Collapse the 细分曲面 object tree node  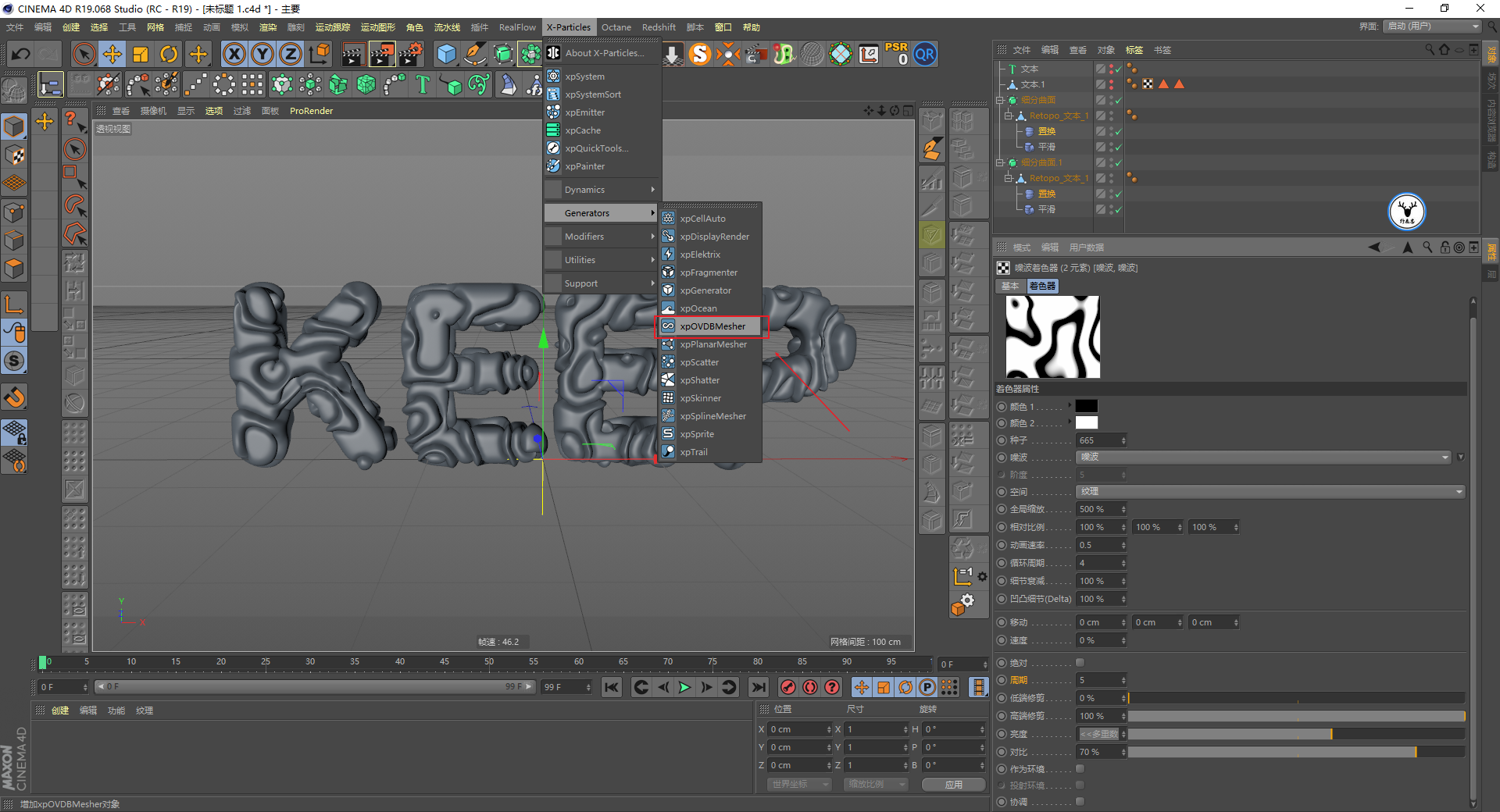click(x=999, y=100)
